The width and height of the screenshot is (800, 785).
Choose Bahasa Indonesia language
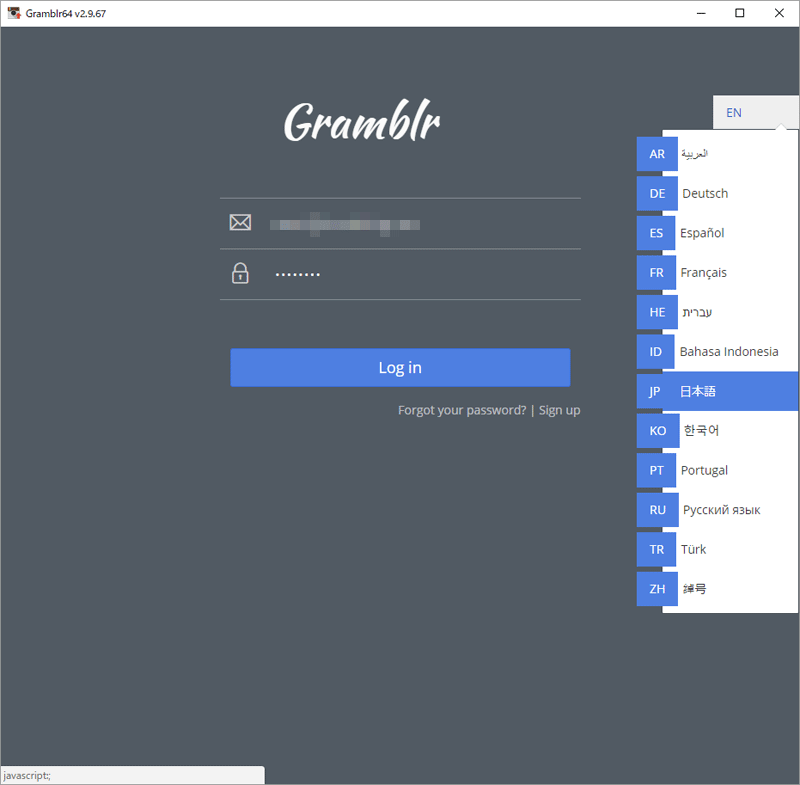717,351
